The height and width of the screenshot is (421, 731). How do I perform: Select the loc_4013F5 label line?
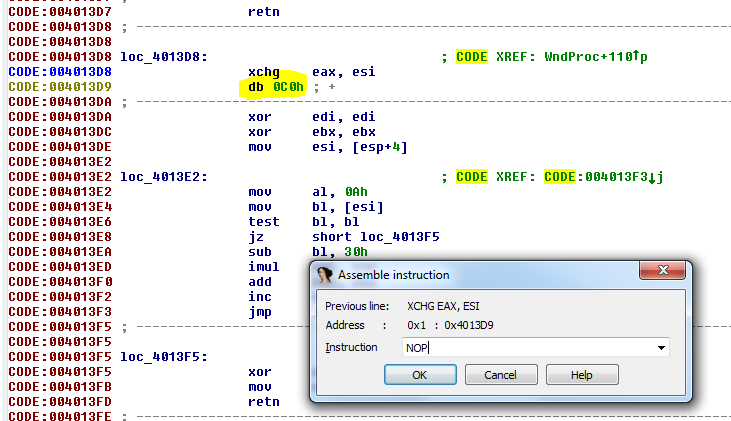[x=164, y=356]
